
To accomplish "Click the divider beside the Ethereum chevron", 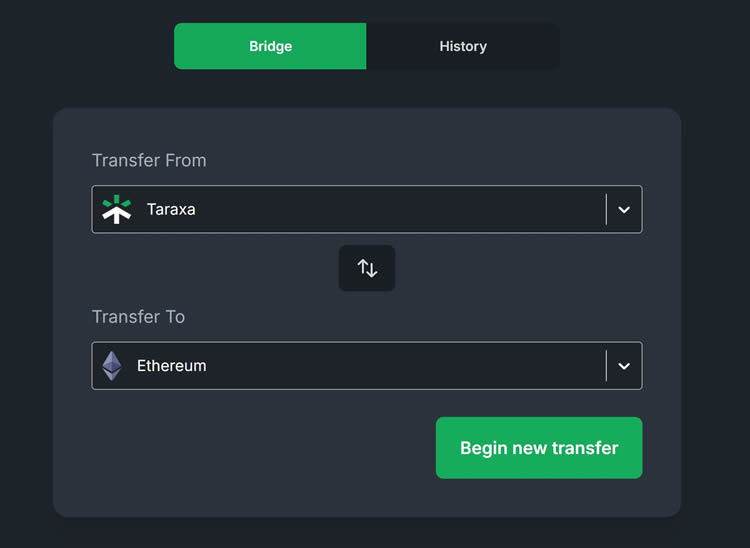I will click(606, 366).
